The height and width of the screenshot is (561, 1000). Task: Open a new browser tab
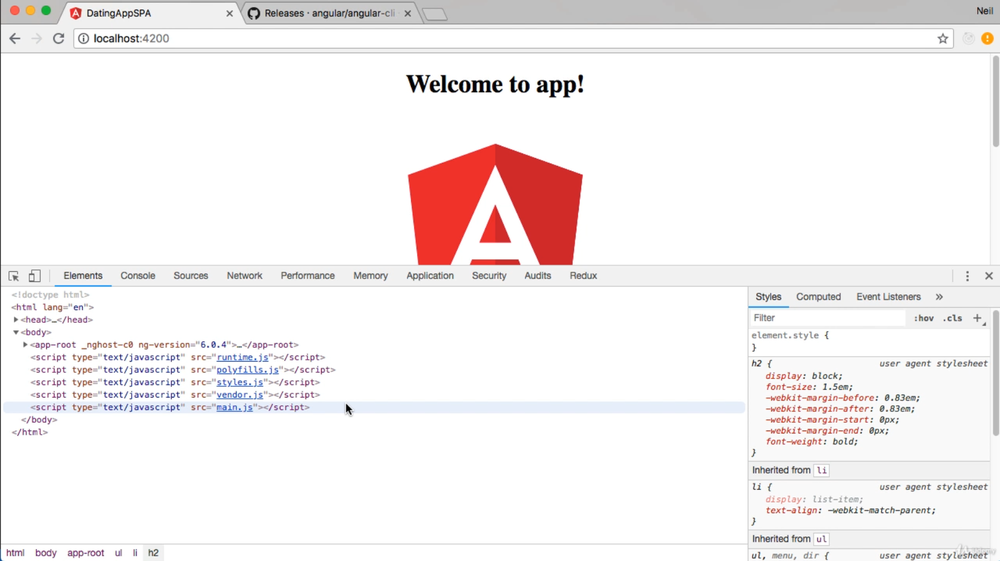point(435,14)
